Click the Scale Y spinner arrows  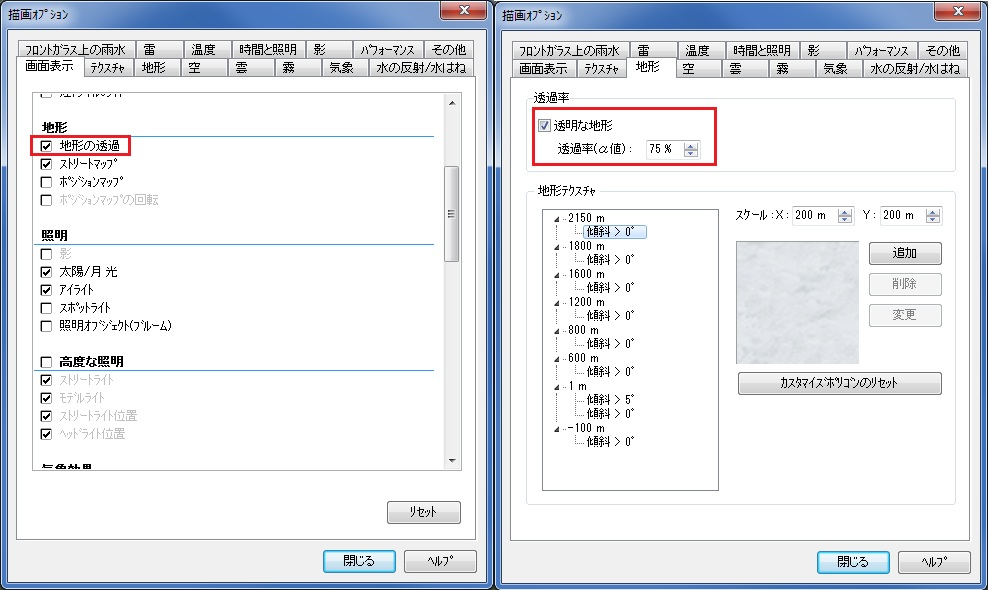tap(933, 216)
